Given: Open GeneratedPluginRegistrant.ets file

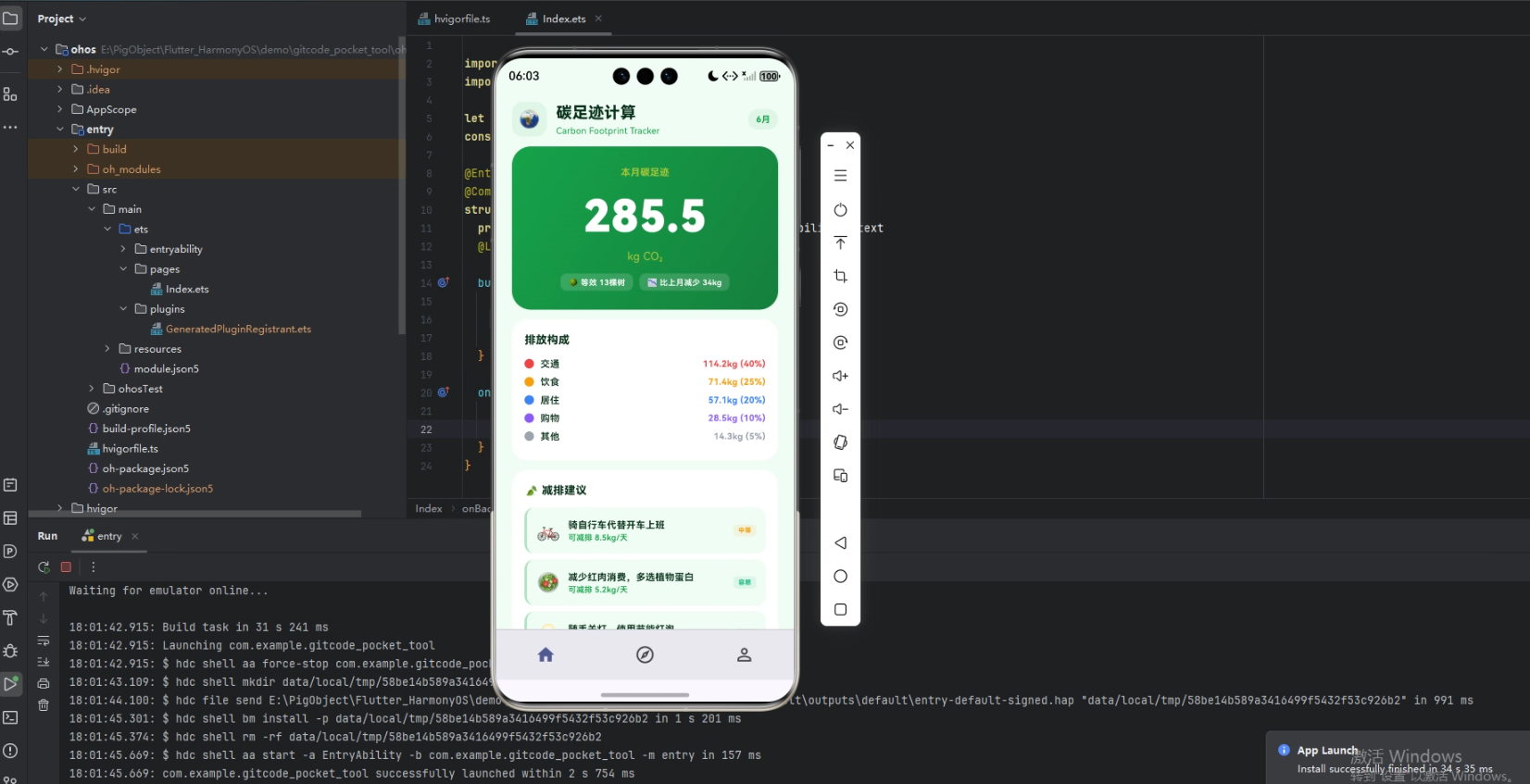Looking at the screenshot, I should pyautogui.click(x=231, y=329).
